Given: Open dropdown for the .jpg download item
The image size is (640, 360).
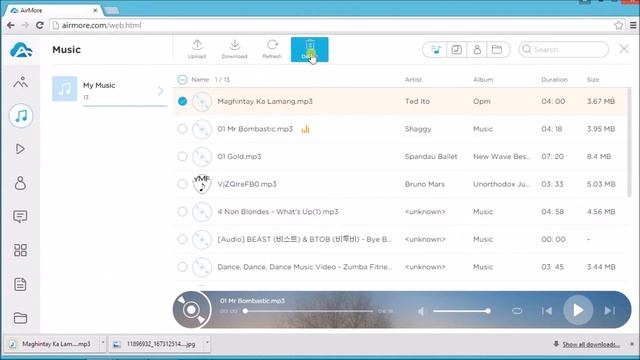Looking at the screenshot, I should (207, 343).
